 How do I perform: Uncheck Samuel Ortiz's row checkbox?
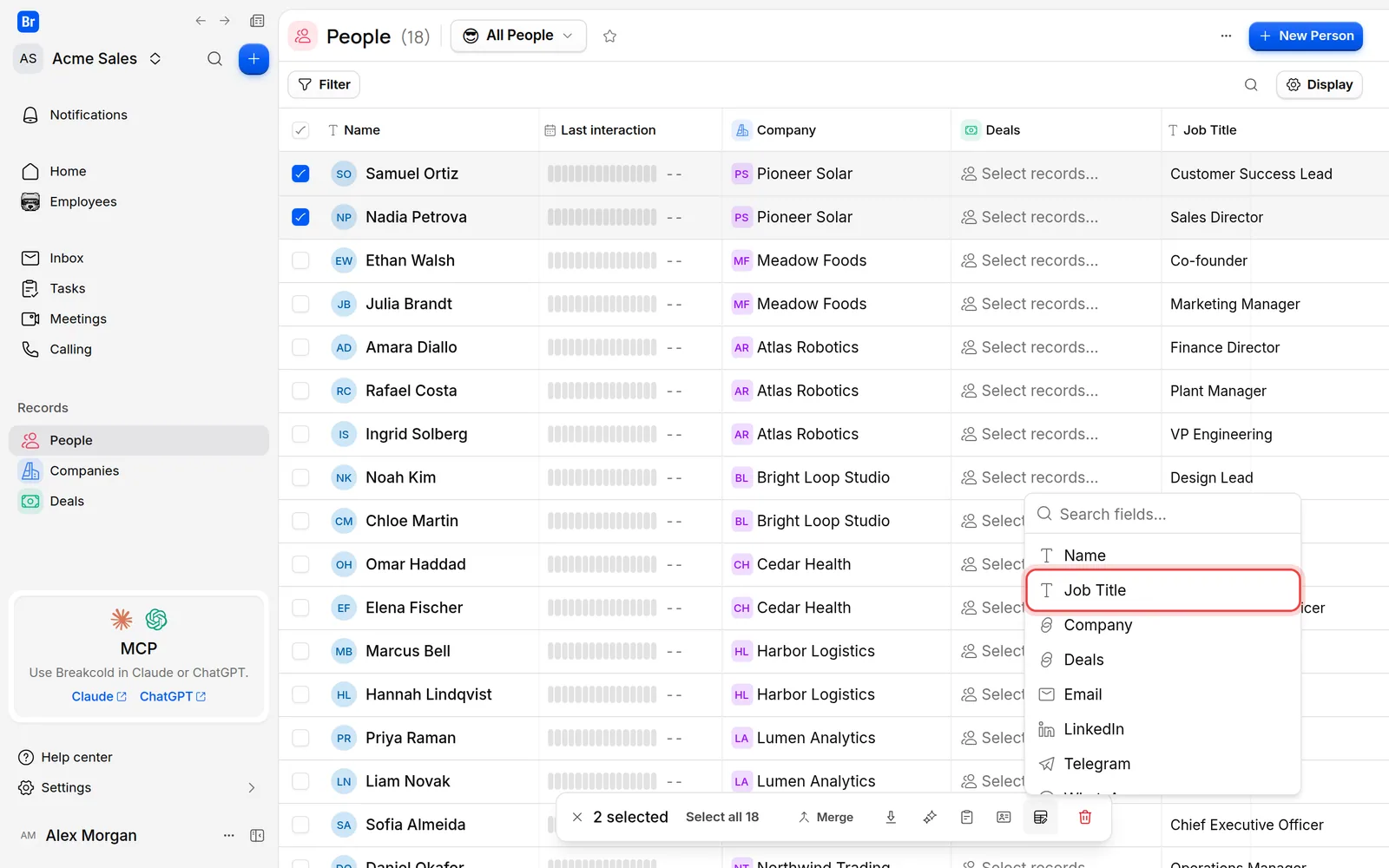pyautogui.click(x=300, y=174)
